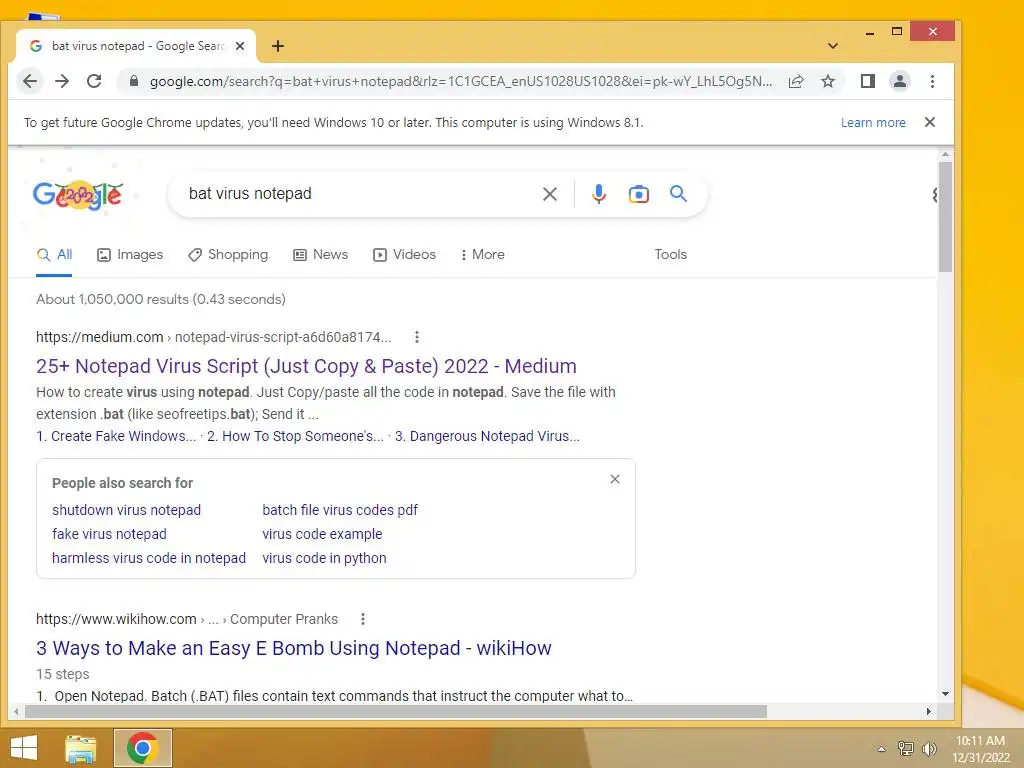This screenshot has width=1024, height=768.
Task: Click the address bar URL
Action: pos(460,81)
